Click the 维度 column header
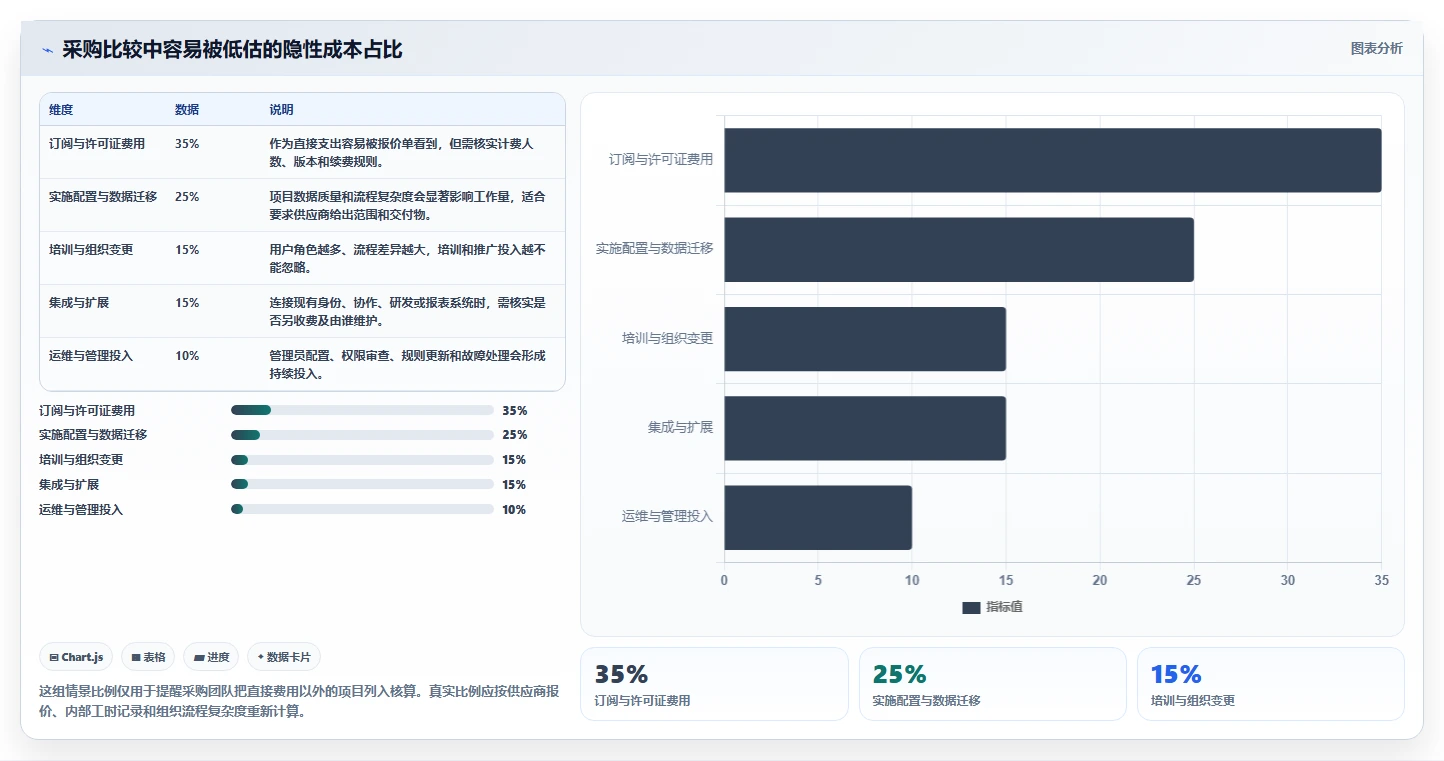1444x761 pixels. coord(61,110)
